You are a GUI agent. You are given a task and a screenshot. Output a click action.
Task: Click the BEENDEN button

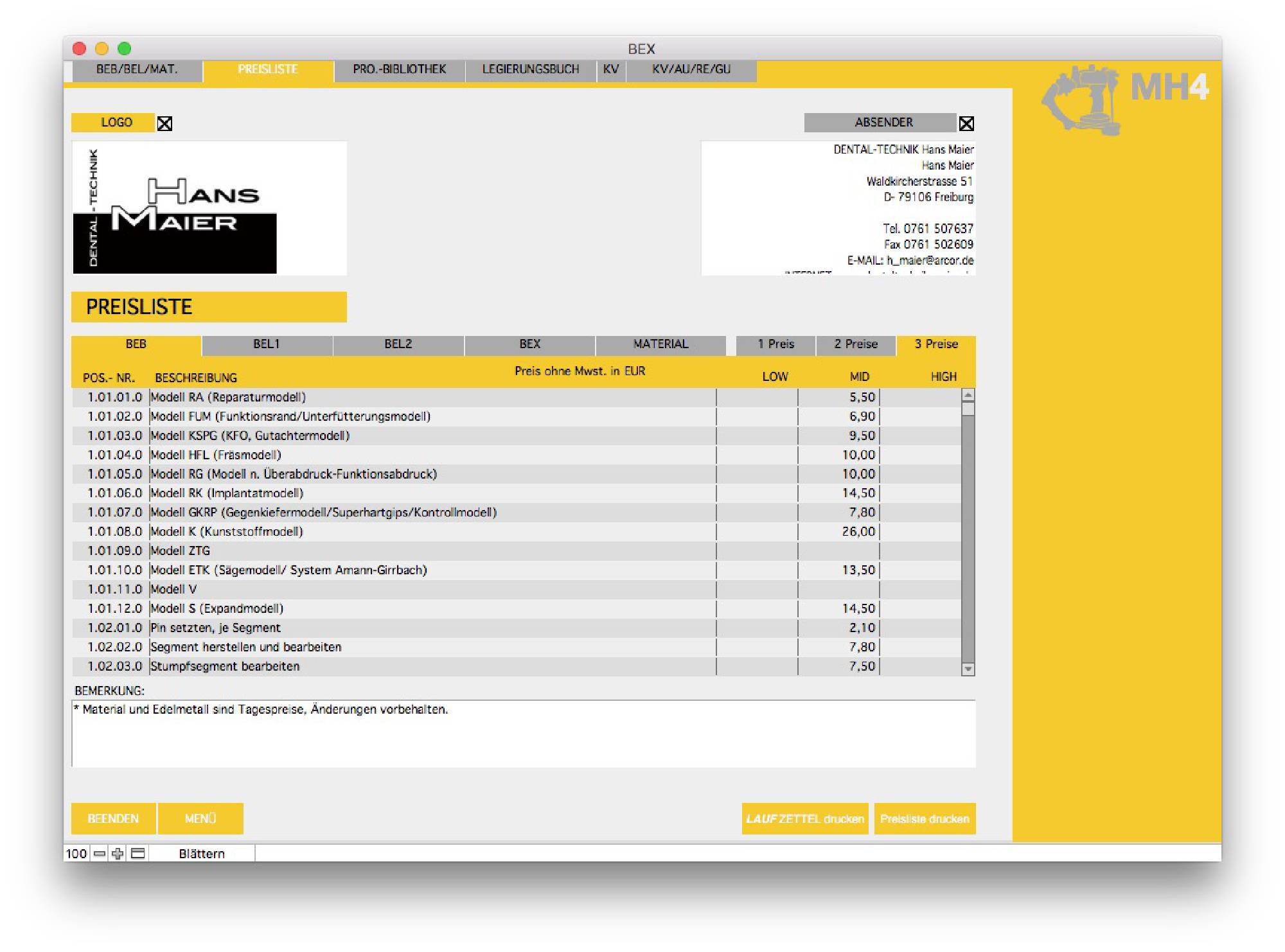click(113, 819)
